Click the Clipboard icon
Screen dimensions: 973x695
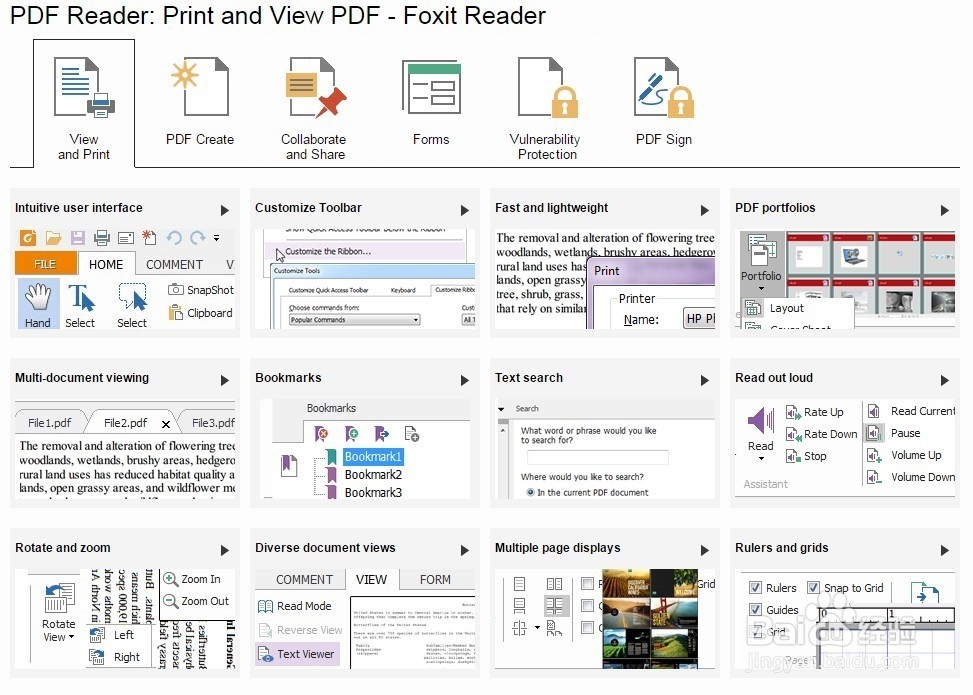176,312
